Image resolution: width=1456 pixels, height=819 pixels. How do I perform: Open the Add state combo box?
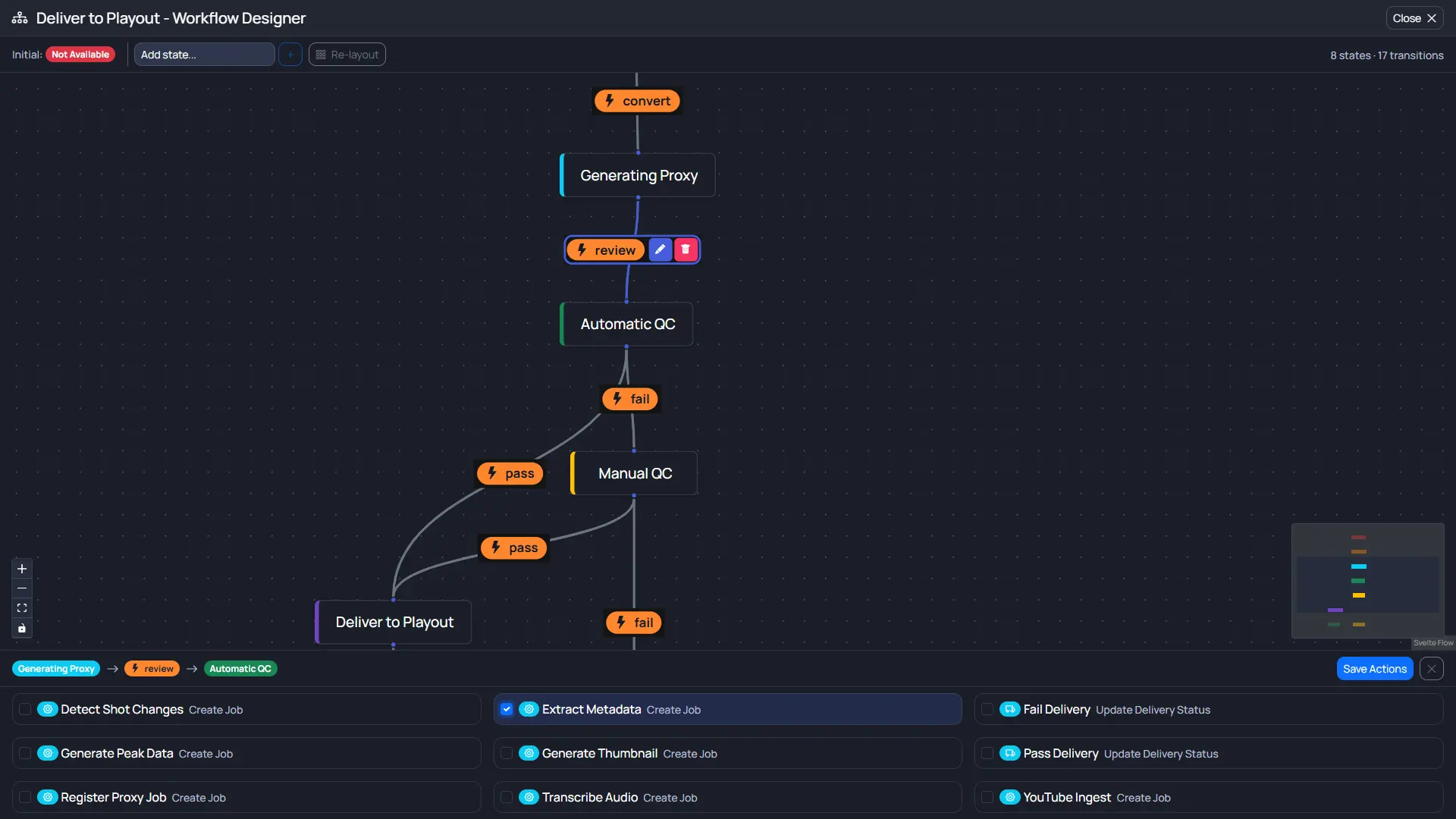pyautogui.click(x=204, y=54)
